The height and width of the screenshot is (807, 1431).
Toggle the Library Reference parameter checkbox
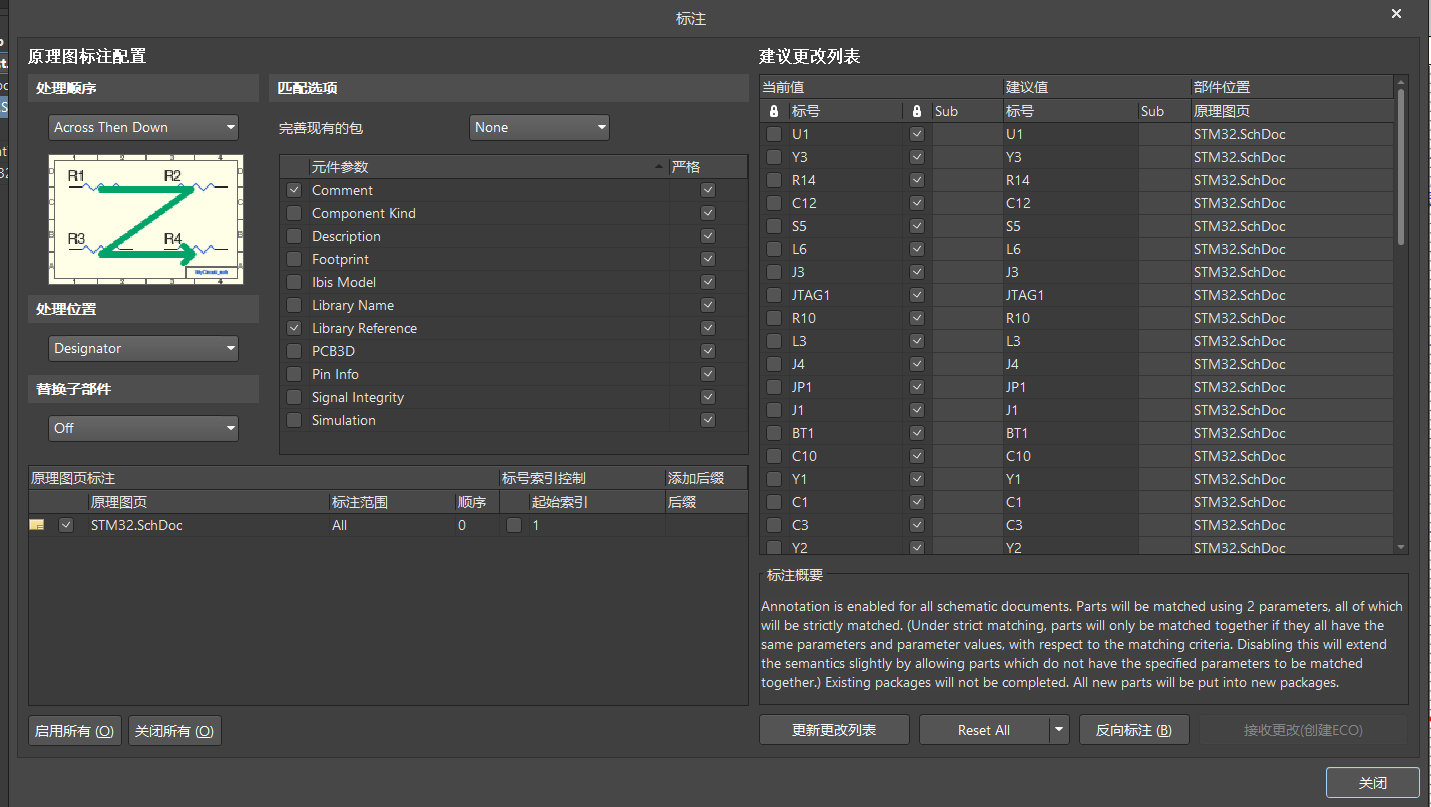click(x=294, y=328)
